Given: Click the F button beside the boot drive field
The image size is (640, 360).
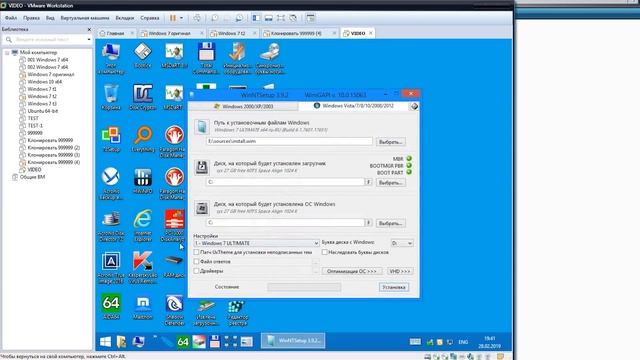Looking at the screenshot, I should [368, 182].
